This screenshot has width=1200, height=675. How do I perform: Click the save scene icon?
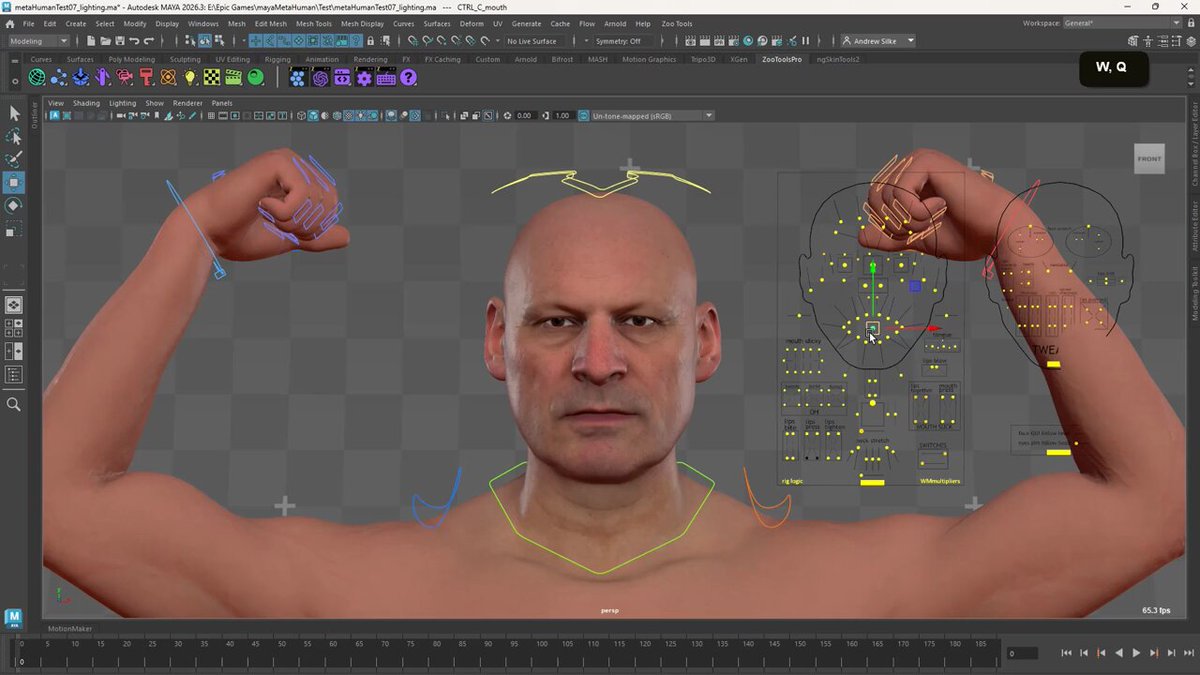click(118, 41)
